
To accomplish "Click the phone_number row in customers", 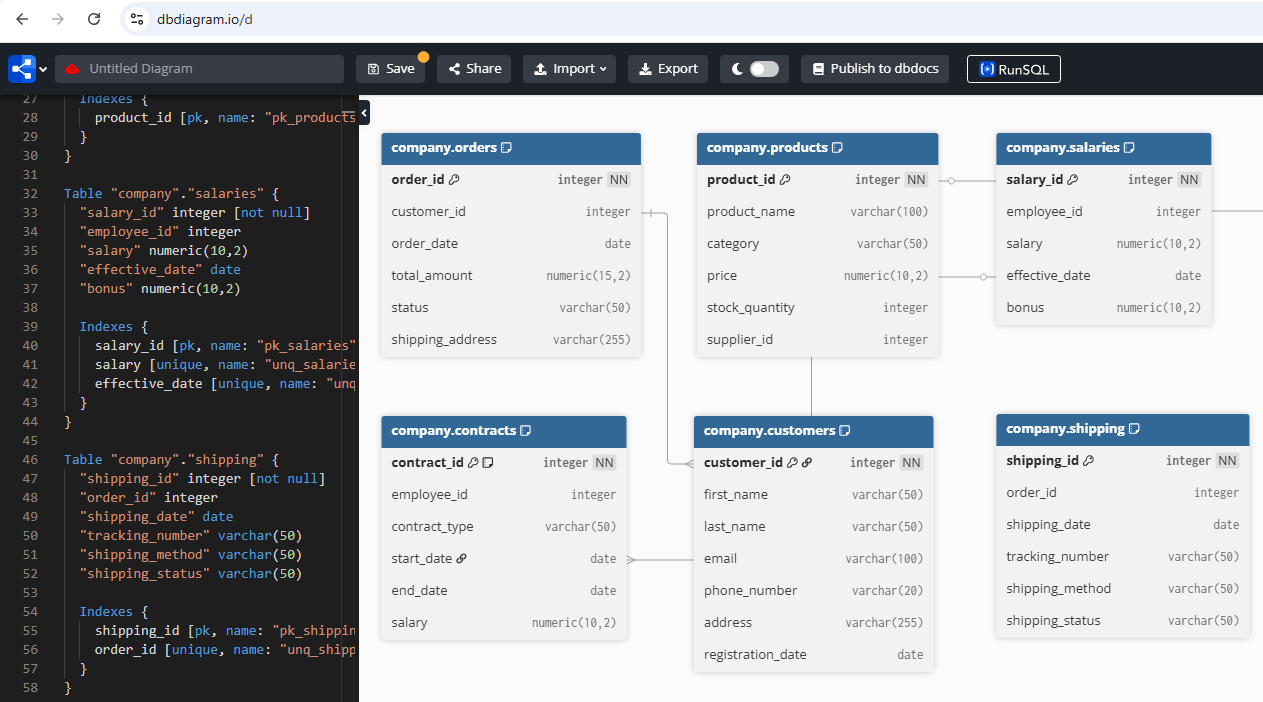I will 814,591.
